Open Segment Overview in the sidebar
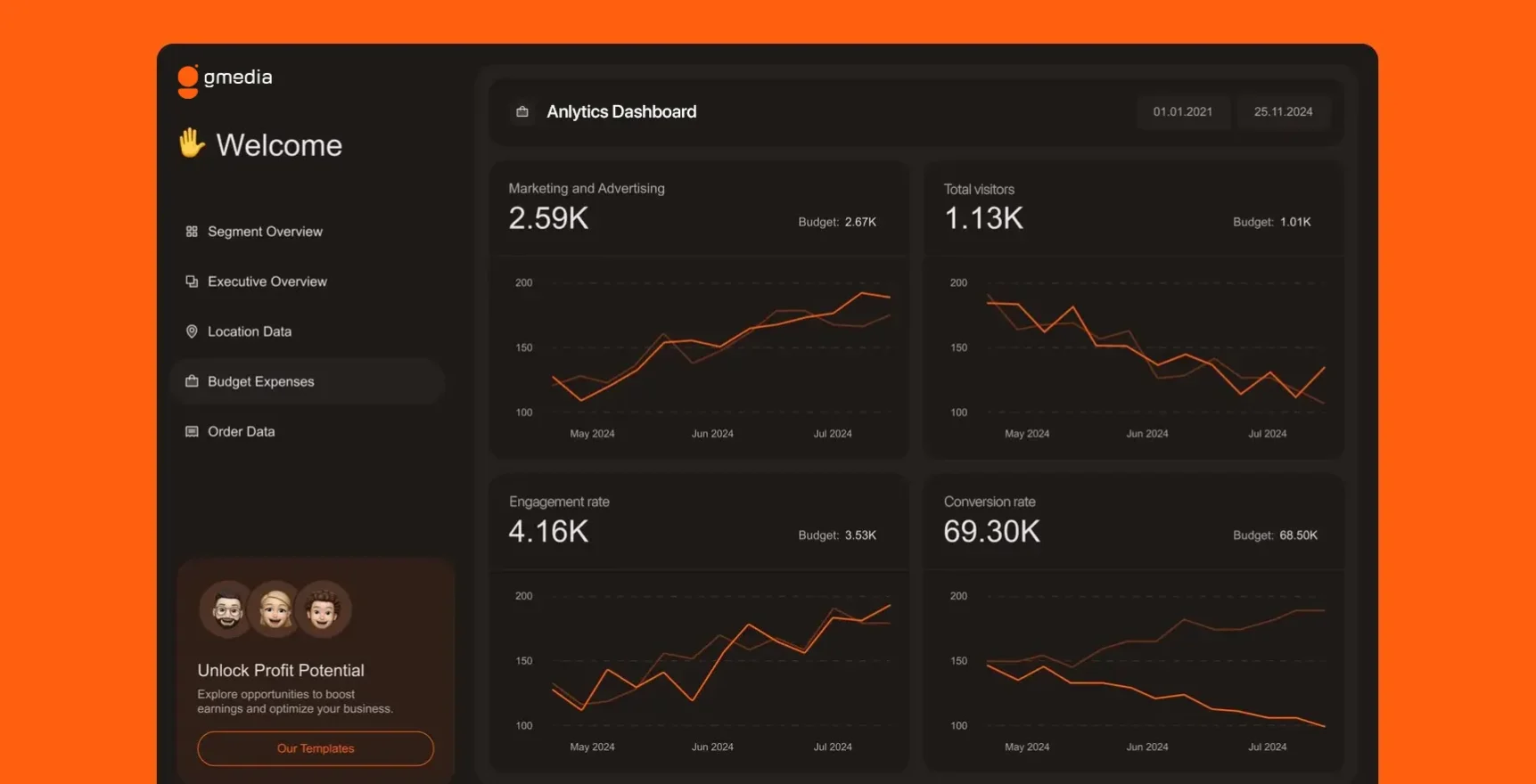 pos(308,232)
